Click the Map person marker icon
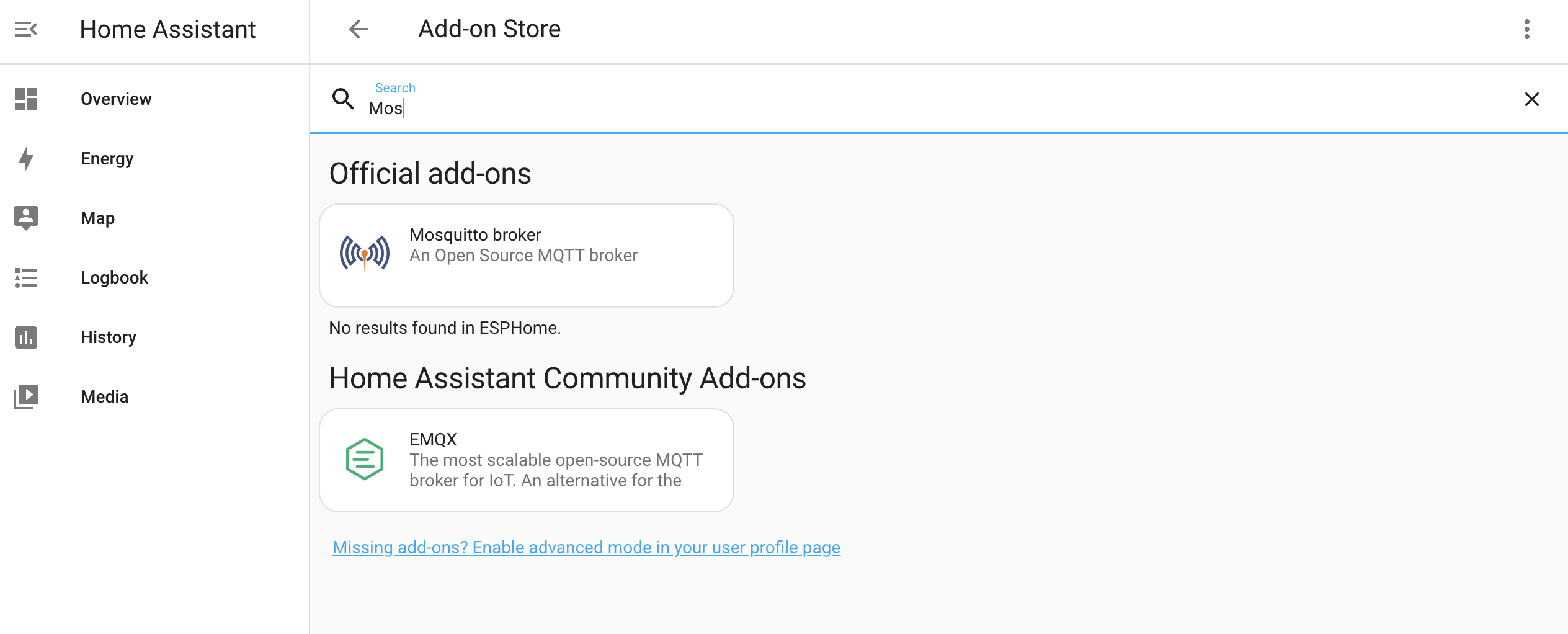 click(x=26, y=218)
